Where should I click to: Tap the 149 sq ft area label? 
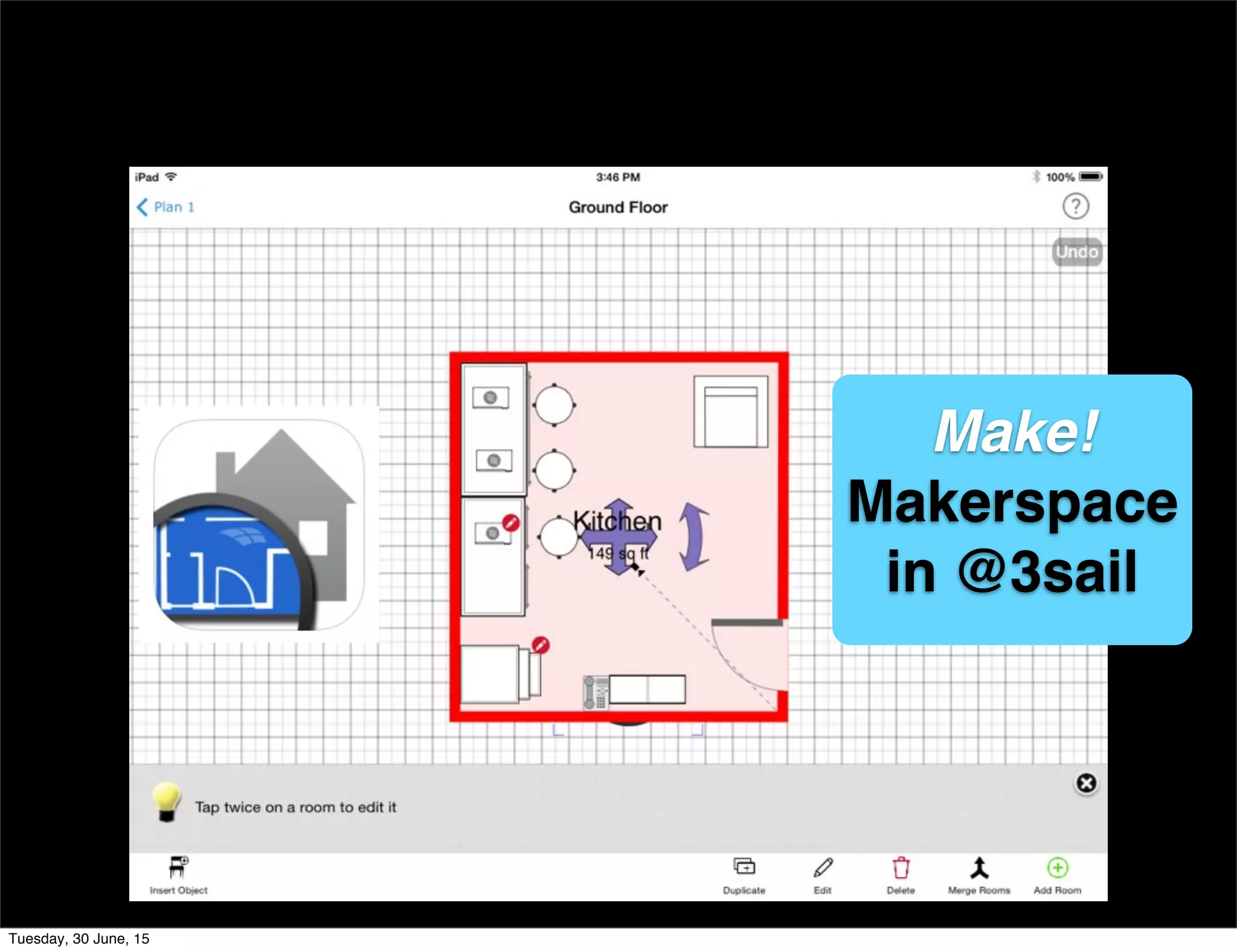point(618,553)
